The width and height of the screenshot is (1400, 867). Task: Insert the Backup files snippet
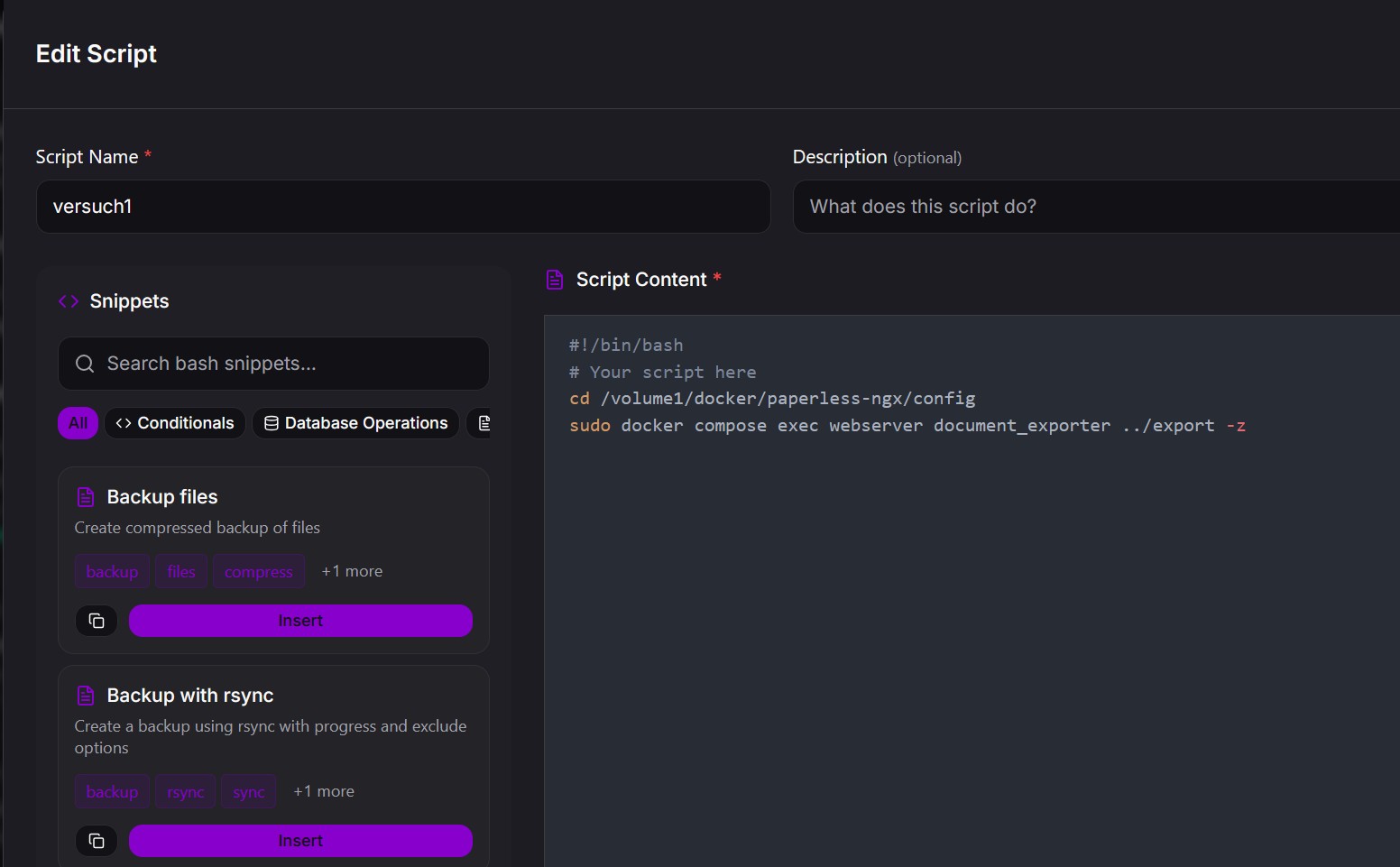tap(300, 621)
